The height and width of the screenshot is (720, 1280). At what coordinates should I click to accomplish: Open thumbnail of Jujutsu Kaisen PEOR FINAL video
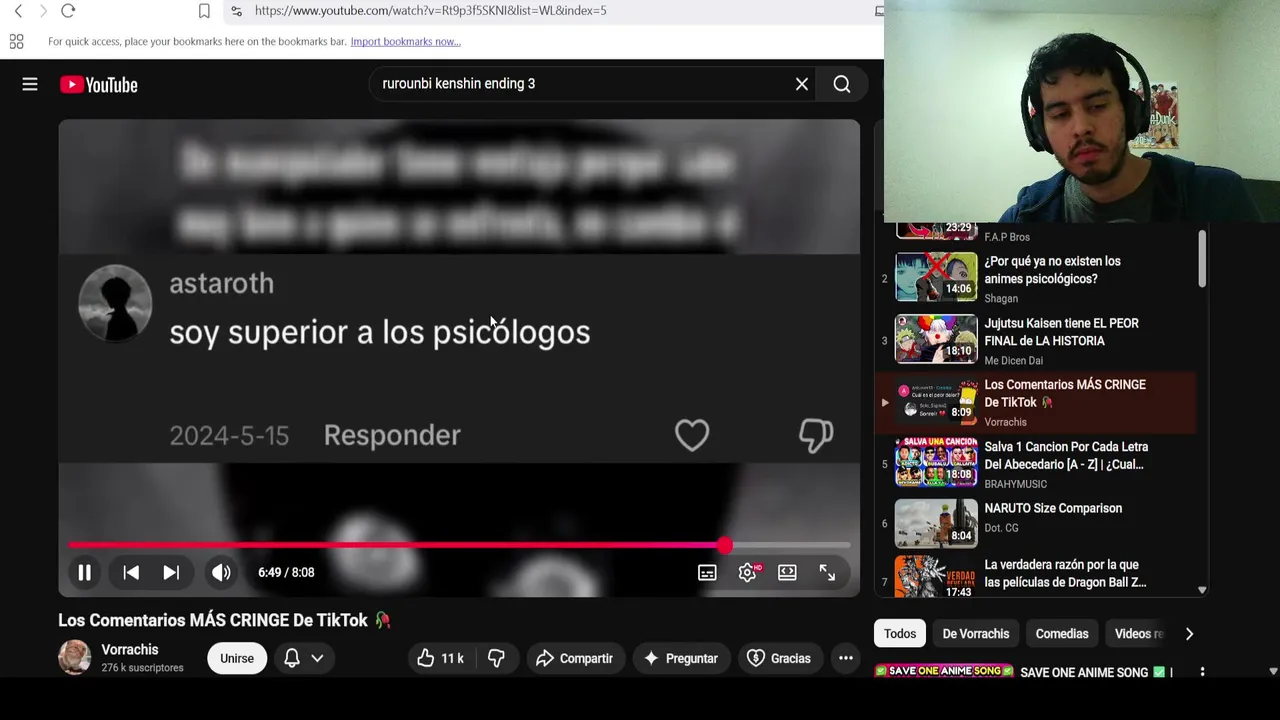pyautogui.click(x=936, y=339)
